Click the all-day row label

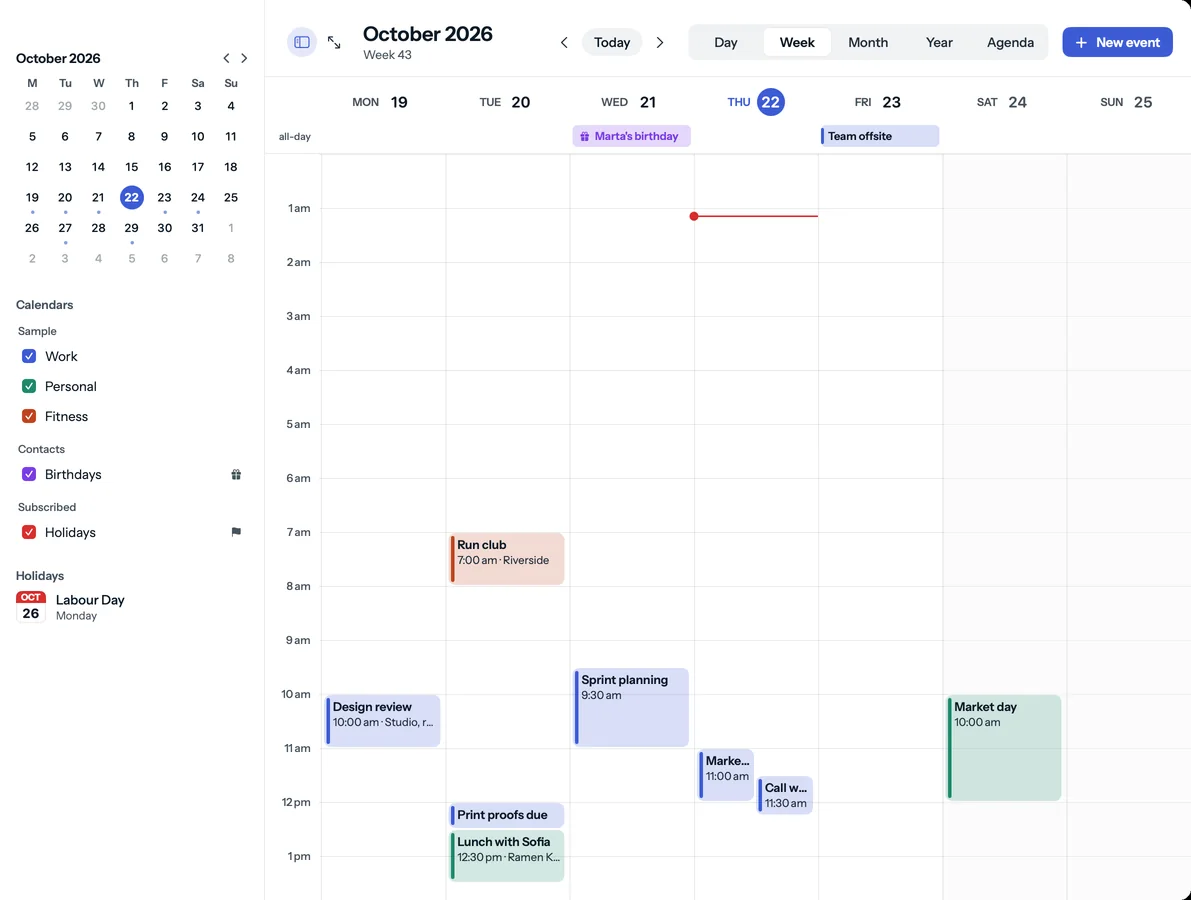(295, 137)
